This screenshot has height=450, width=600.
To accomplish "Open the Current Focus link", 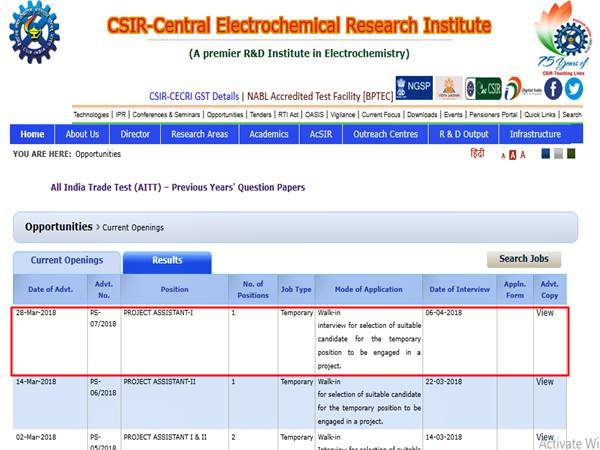I will 381,115.
